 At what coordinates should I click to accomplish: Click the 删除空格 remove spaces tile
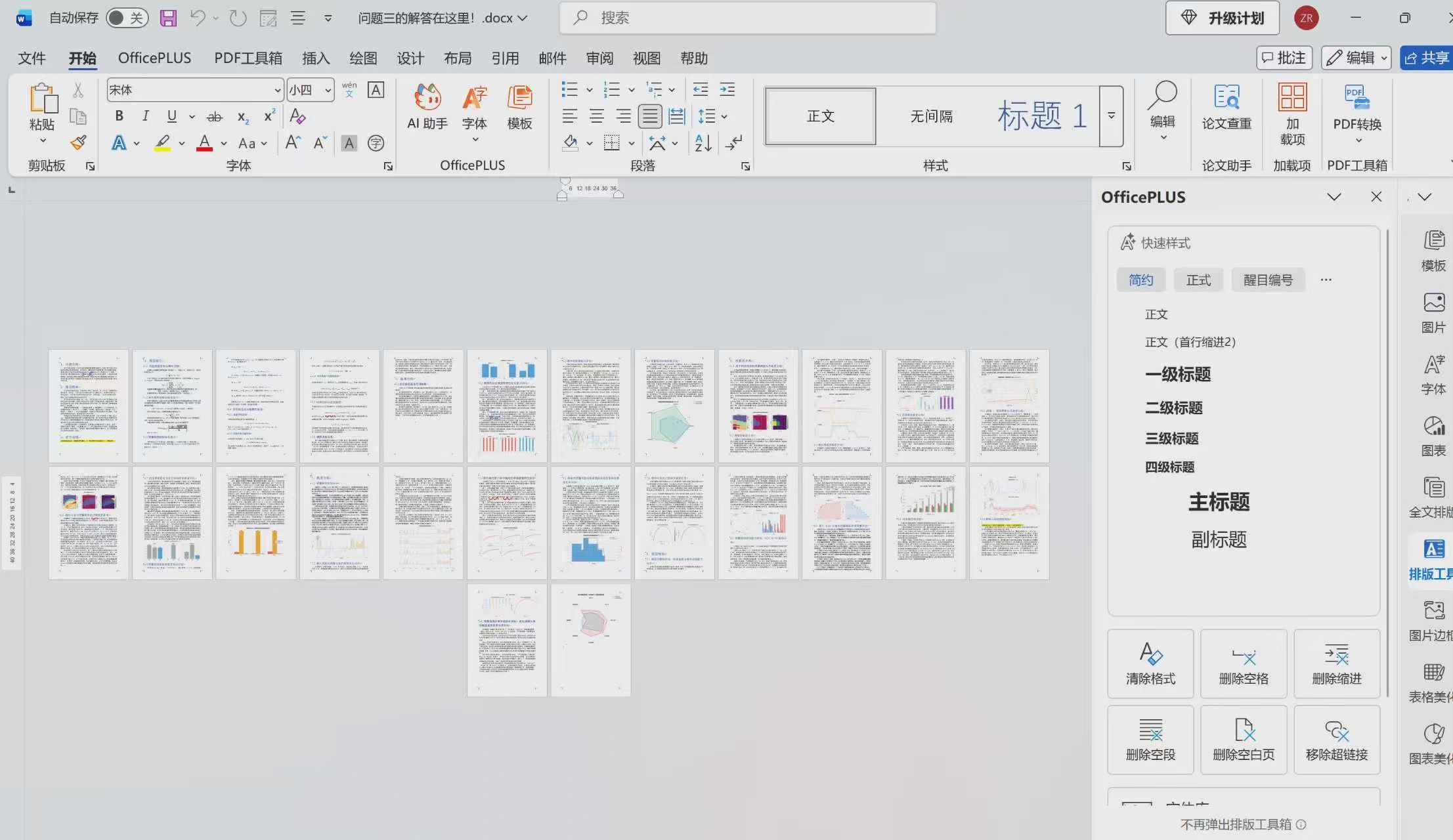[1244, 663]
